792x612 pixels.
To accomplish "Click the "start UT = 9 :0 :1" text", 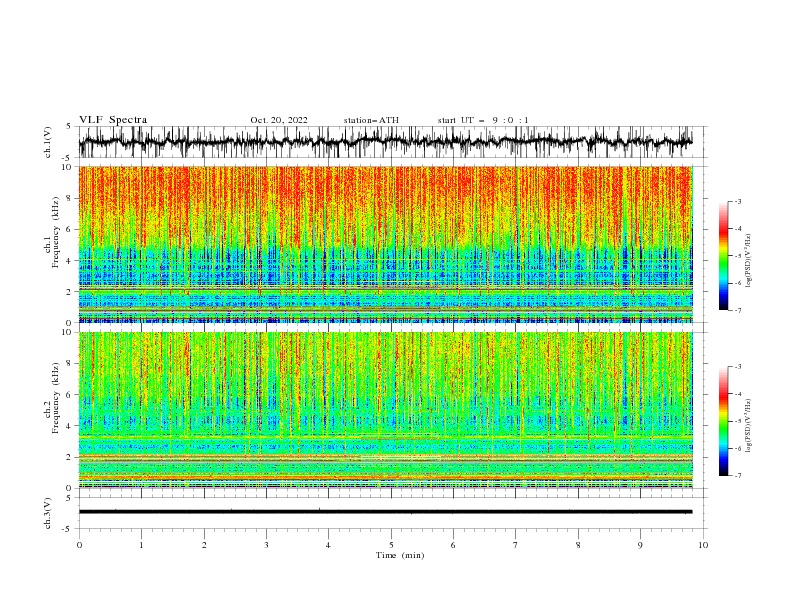I will (x=483, y=120).
